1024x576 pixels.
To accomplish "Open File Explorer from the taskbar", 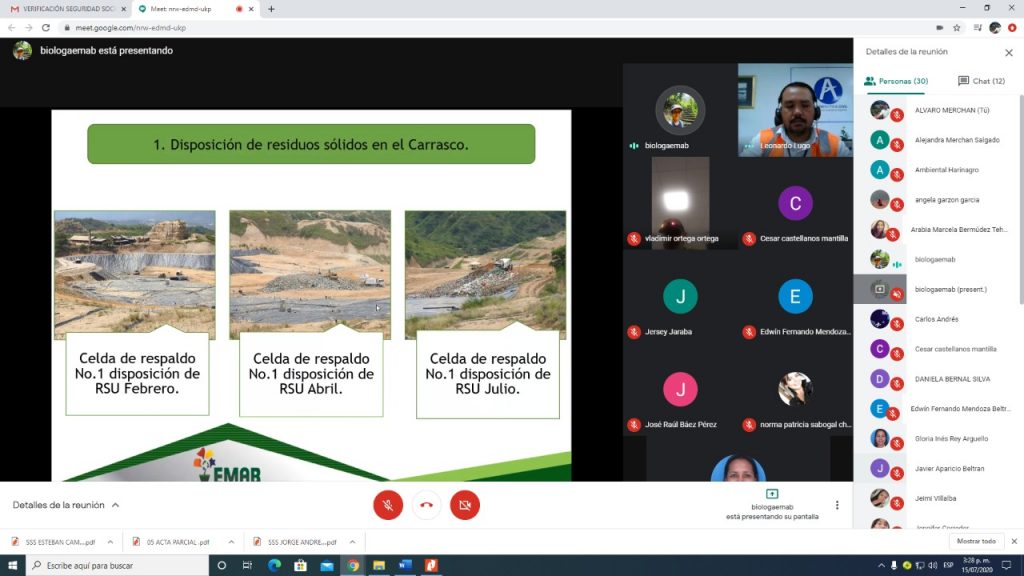I will point(379,566).
